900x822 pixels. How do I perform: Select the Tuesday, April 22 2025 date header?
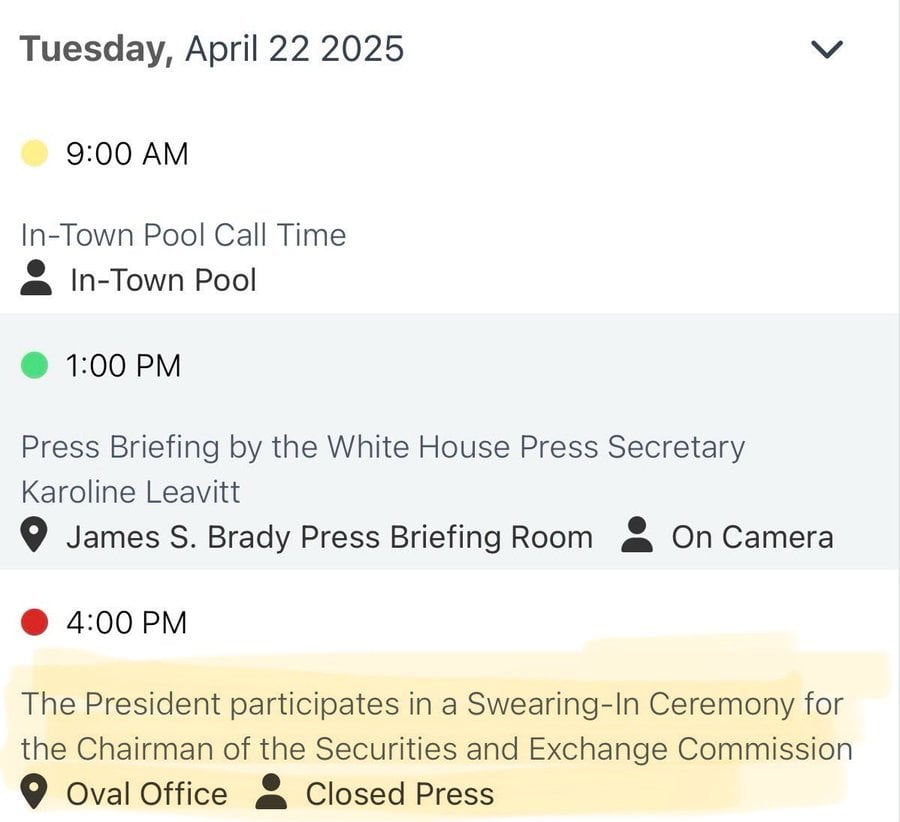click(212, 49)
